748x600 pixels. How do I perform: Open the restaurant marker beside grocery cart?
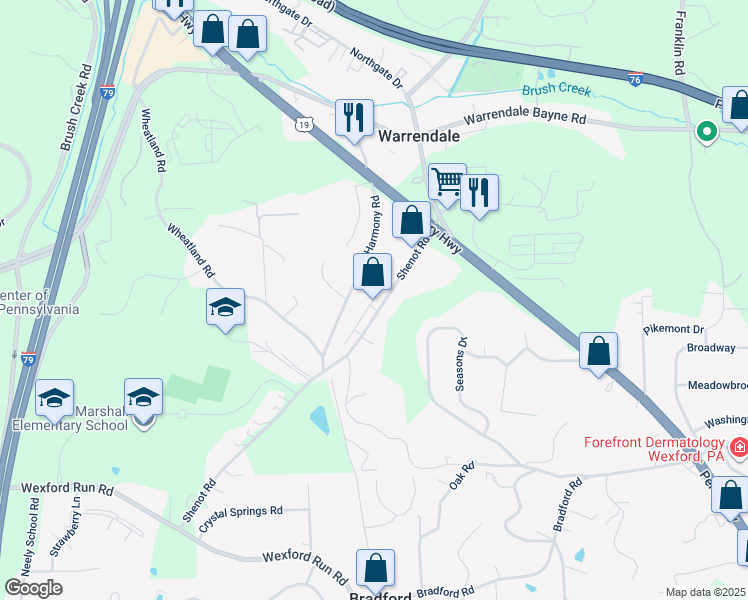479,193
